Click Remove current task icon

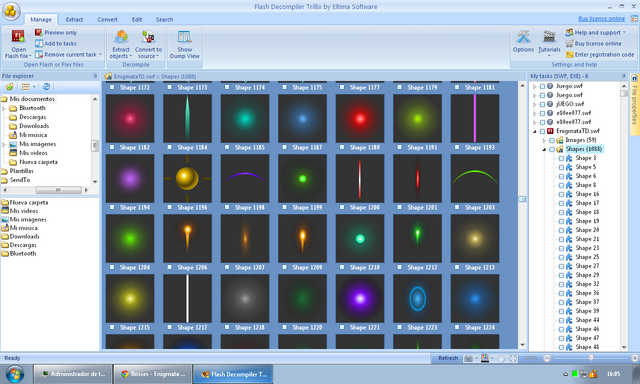coord(38,54)
